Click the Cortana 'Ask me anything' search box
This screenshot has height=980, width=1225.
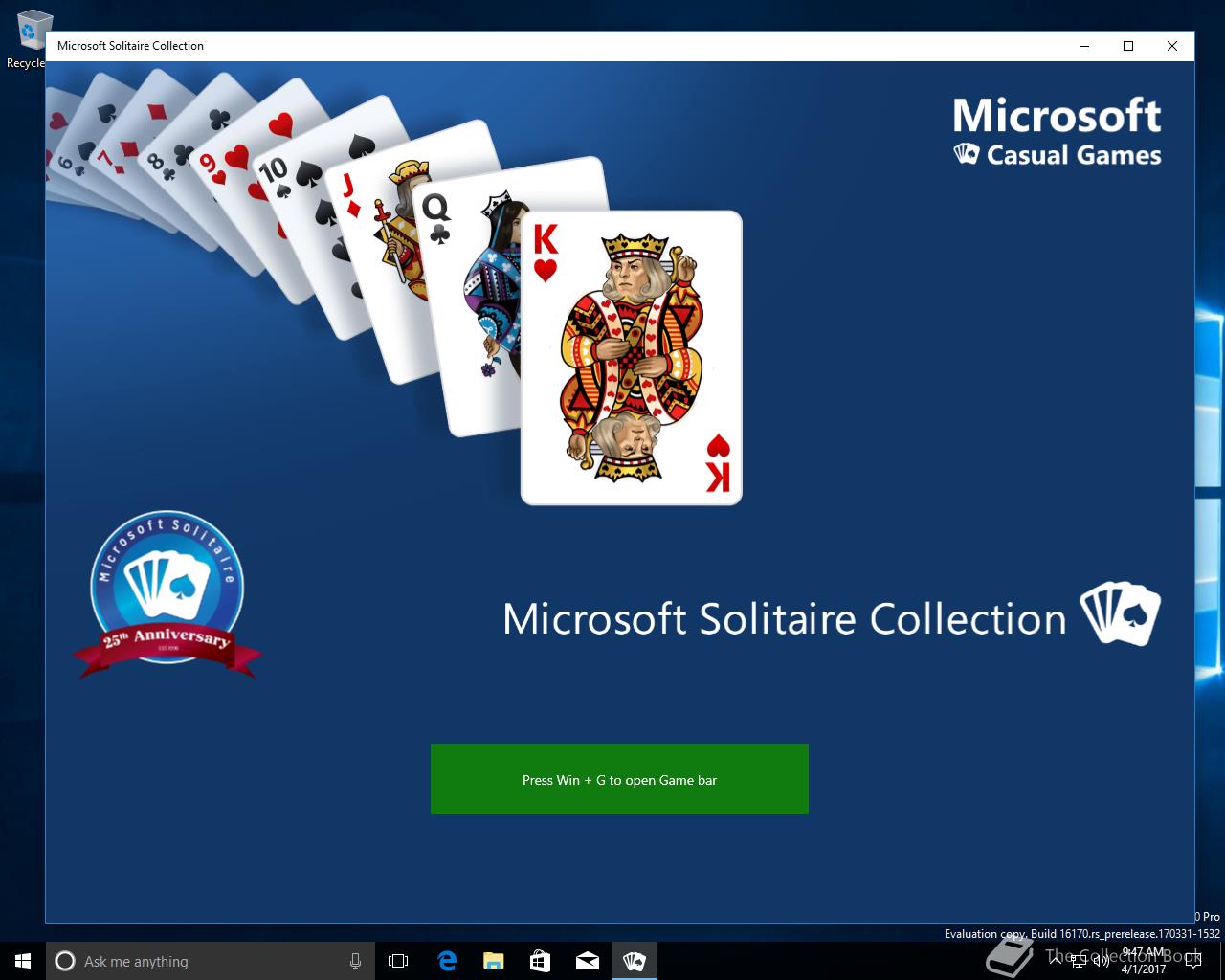(209, 961)
